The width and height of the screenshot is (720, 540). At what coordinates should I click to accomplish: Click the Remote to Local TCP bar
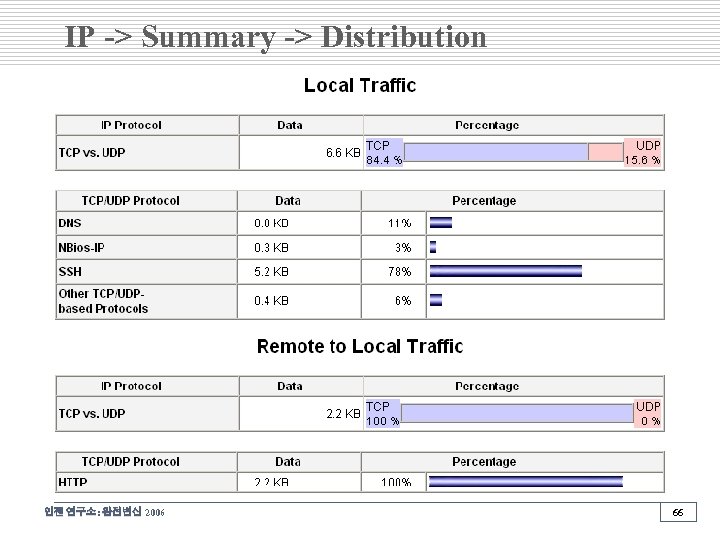pos(517,413)
